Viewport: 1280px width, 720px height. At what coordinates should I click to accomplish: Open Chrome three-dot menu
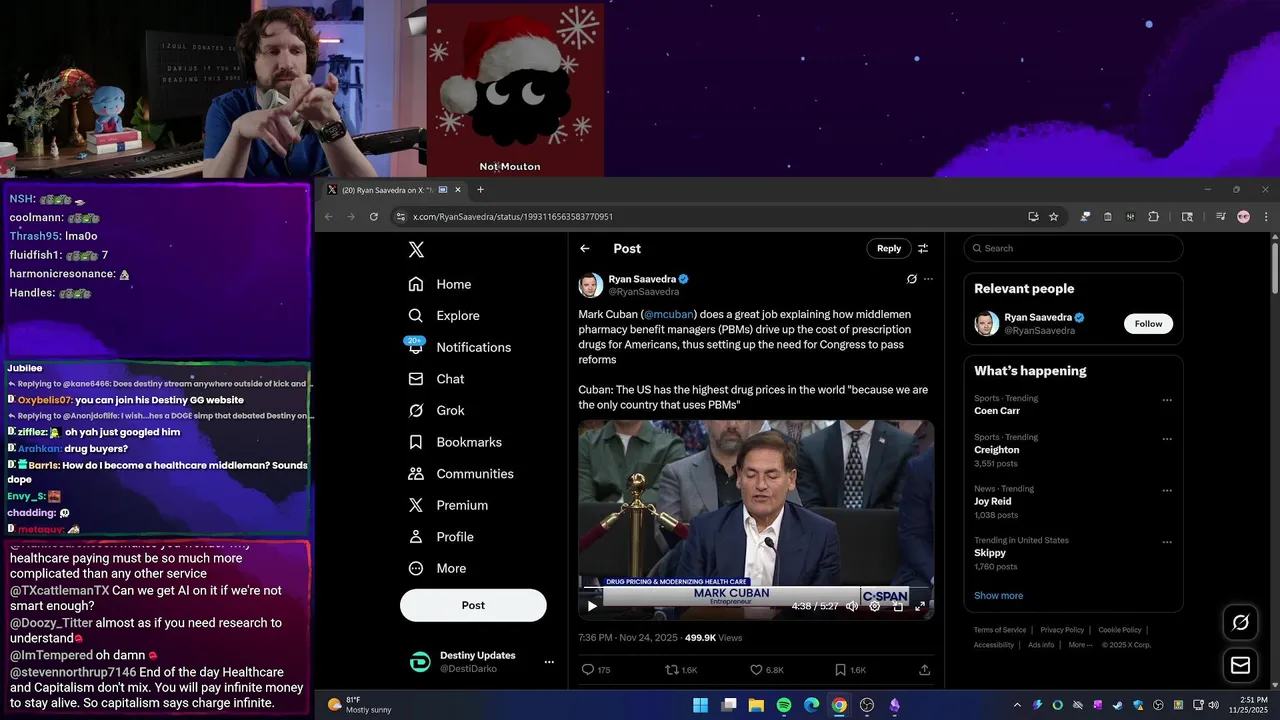pos(1266,217)
